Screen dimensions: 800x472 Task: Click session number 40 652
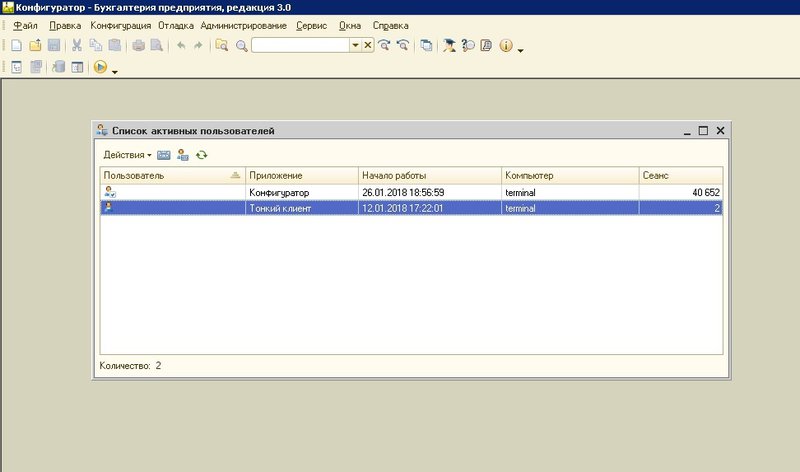706,192
